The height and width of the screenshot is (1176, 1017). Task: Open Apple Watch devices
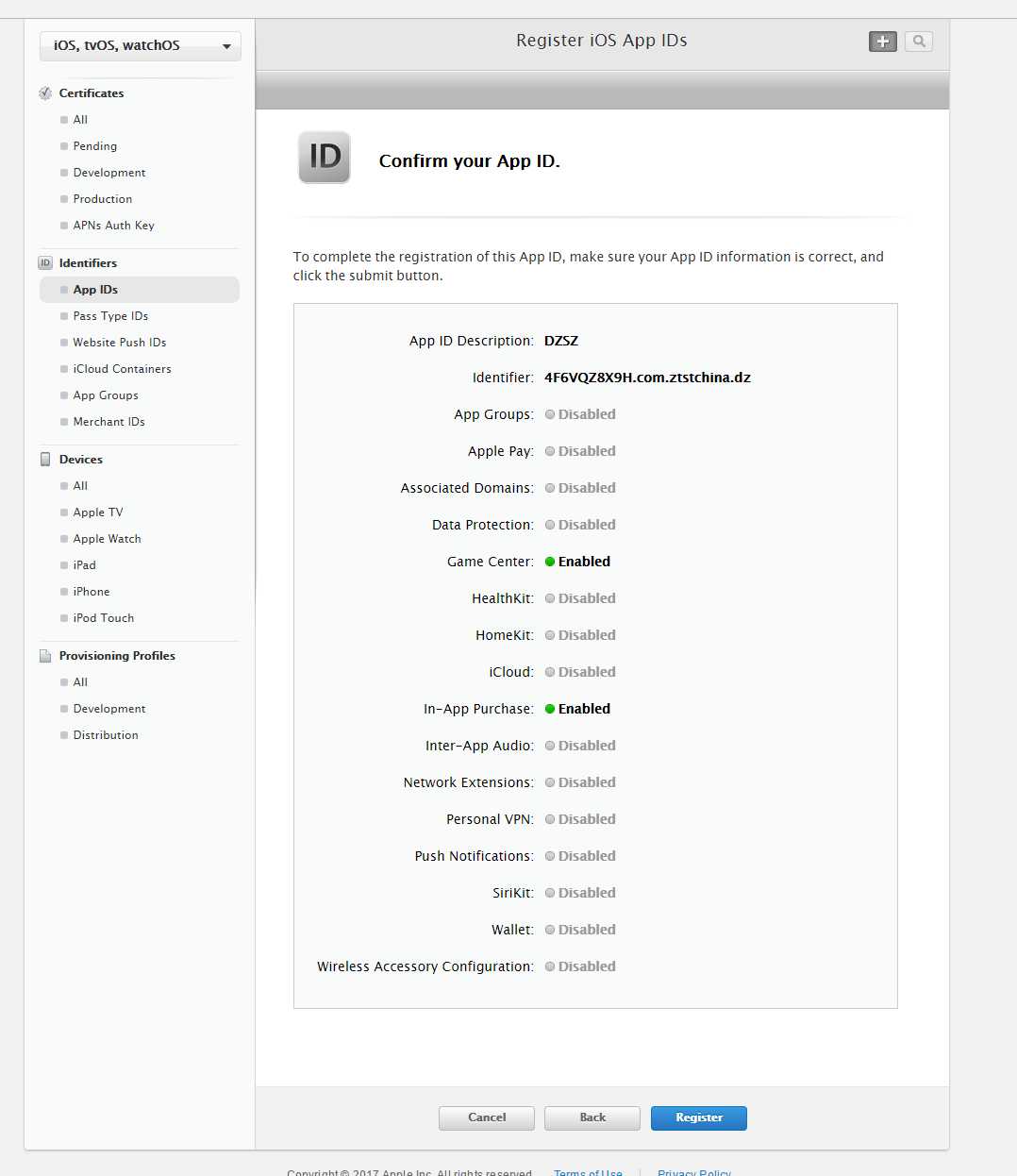point(108,539)
